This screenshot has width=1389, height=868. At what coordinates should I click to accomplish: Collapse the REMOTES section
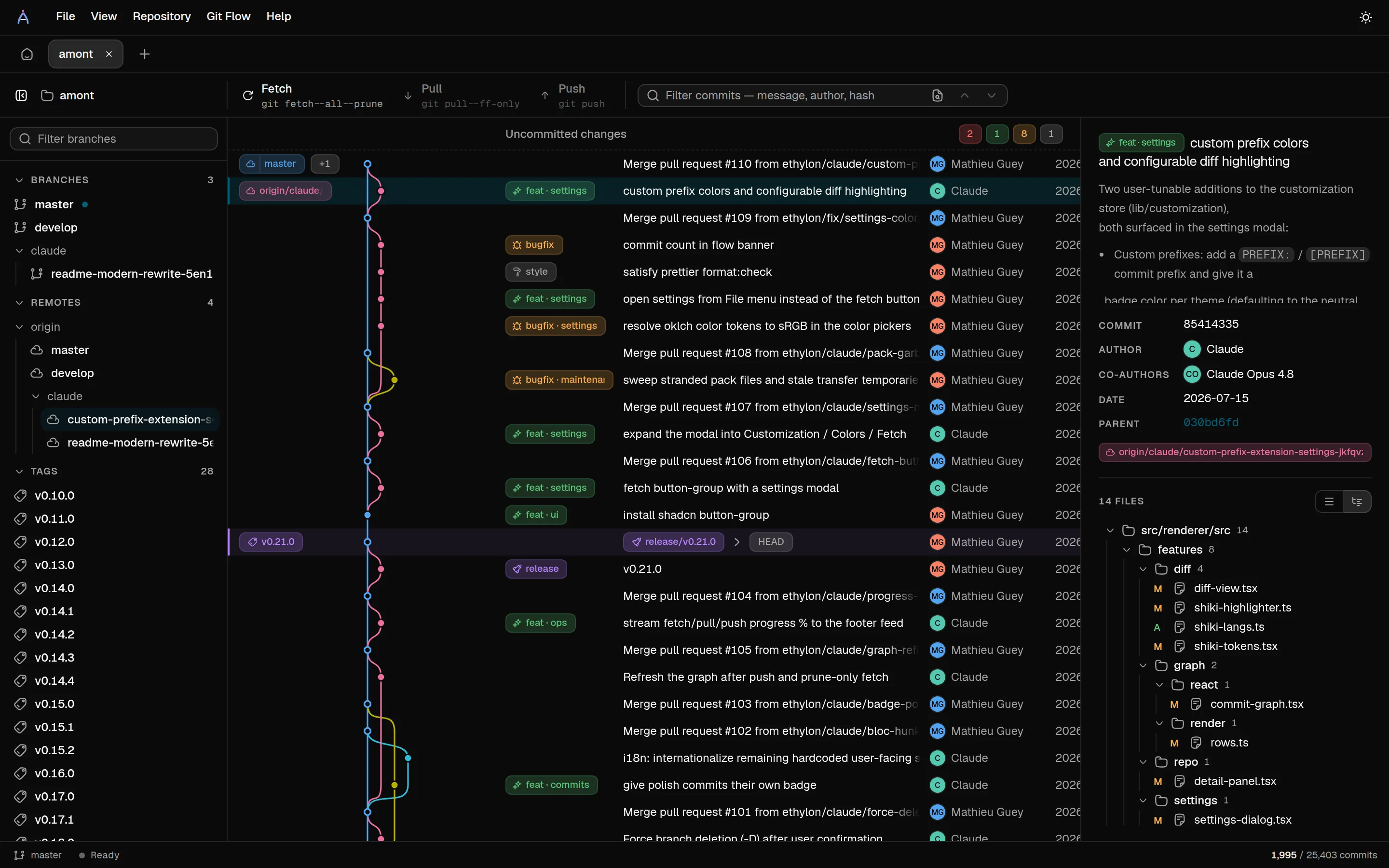point(19,302)
